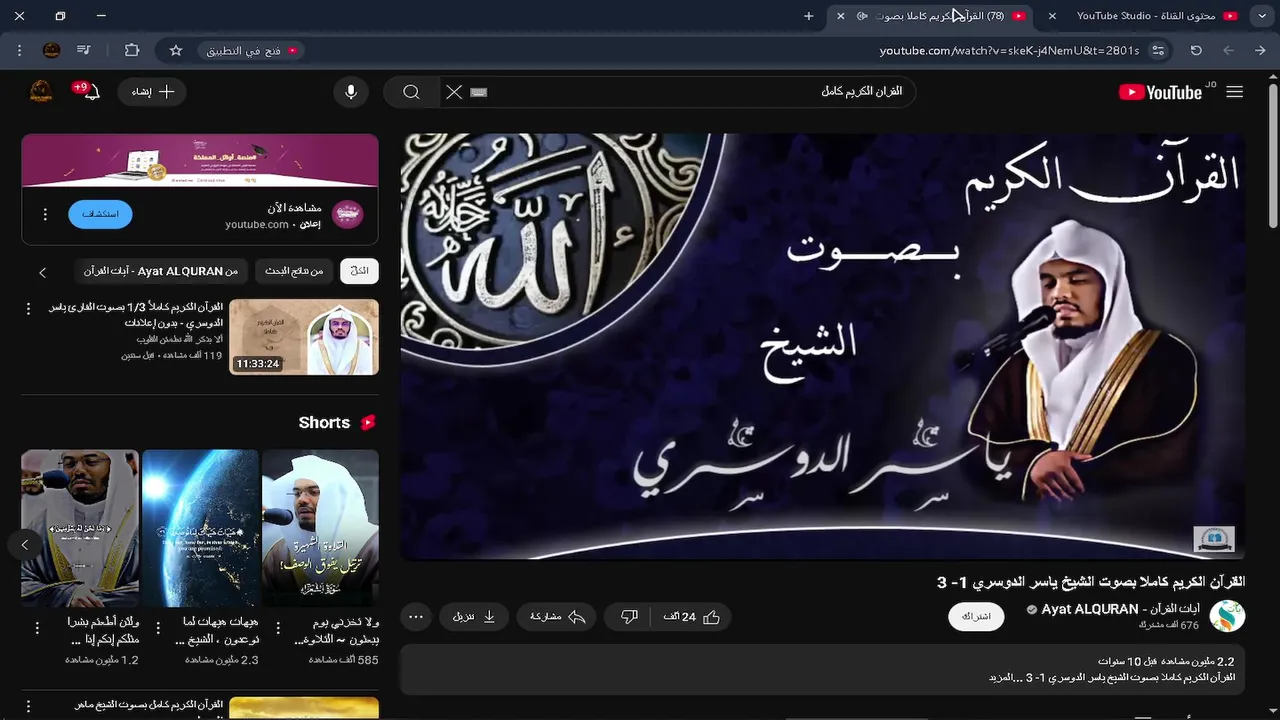Open options for the 'ولا تخزني يوم' Short

coord(277,629)
